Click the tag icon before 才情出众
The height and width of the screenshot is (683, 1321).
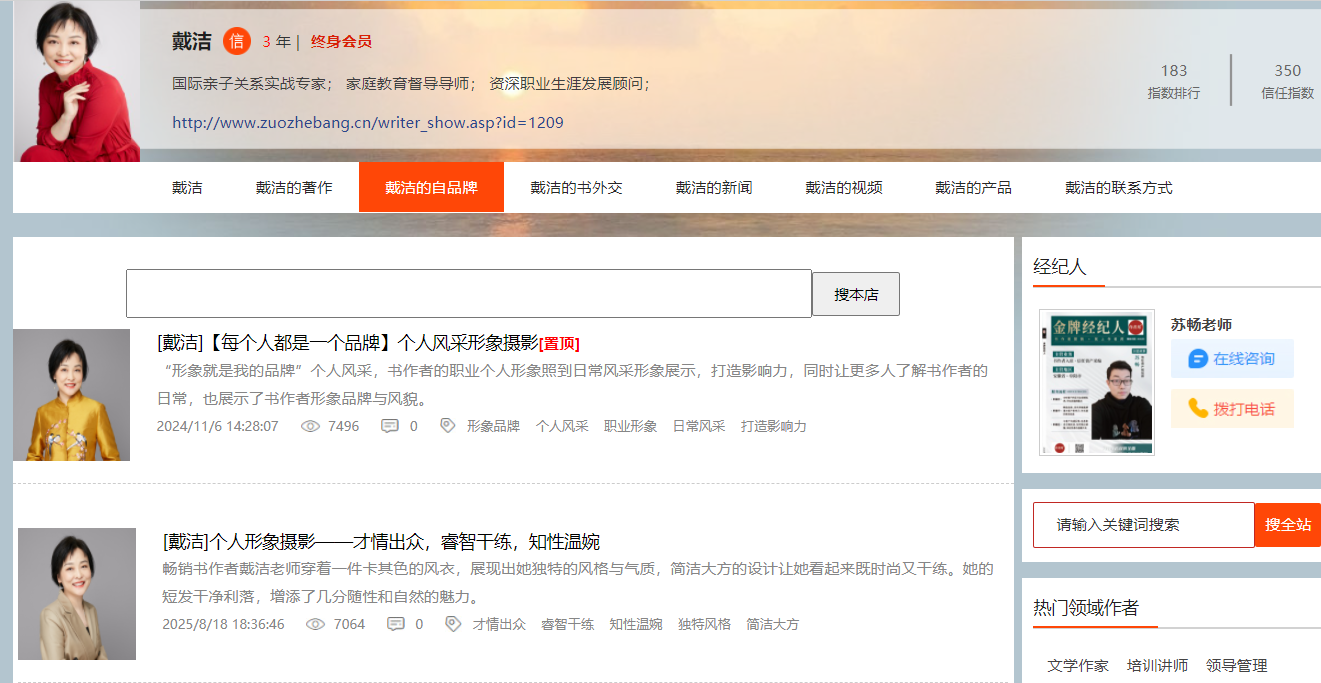[x=454, y=624]
